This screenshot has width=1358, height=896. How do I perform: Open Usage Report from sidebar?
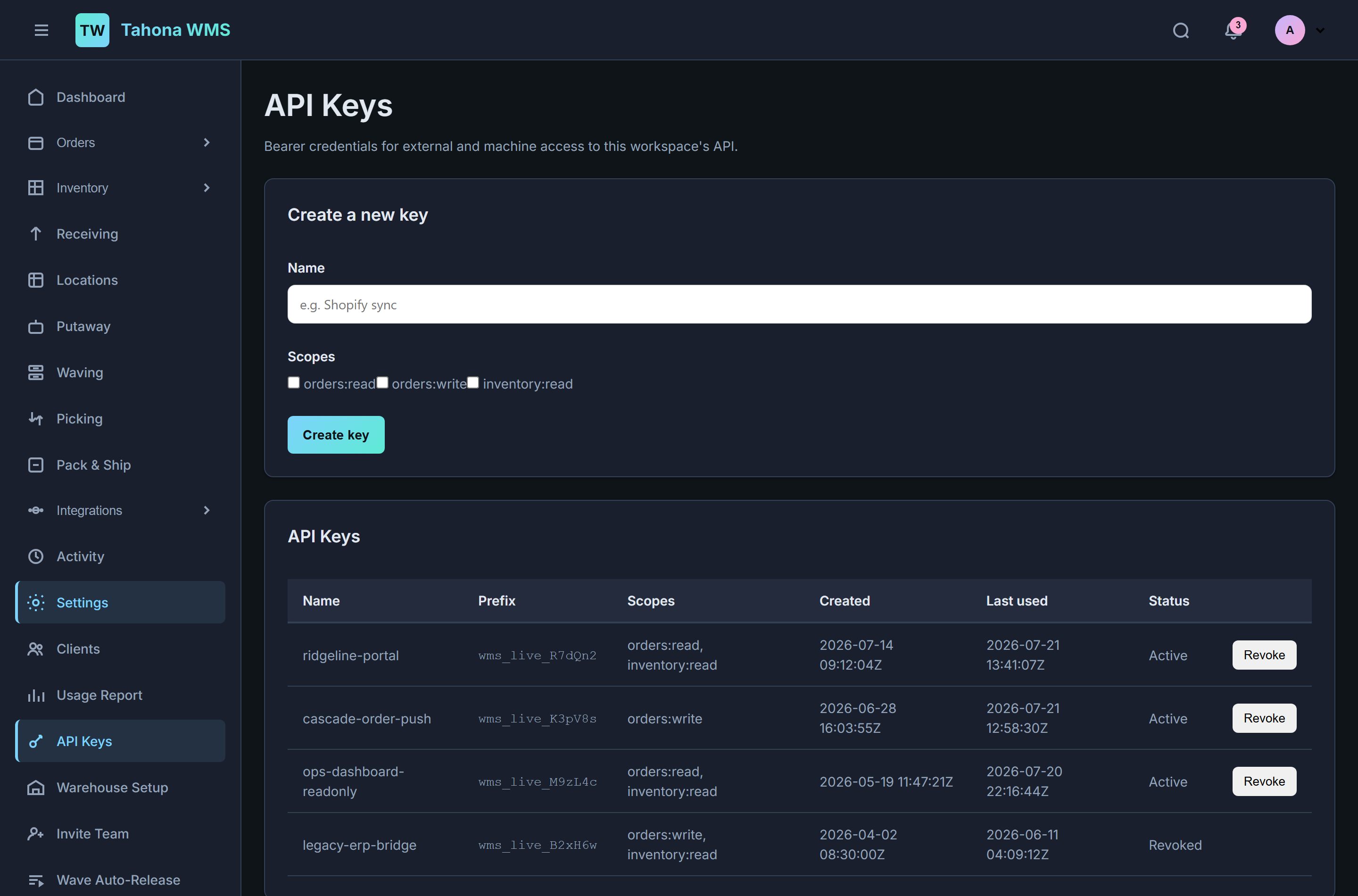[120, 696]
